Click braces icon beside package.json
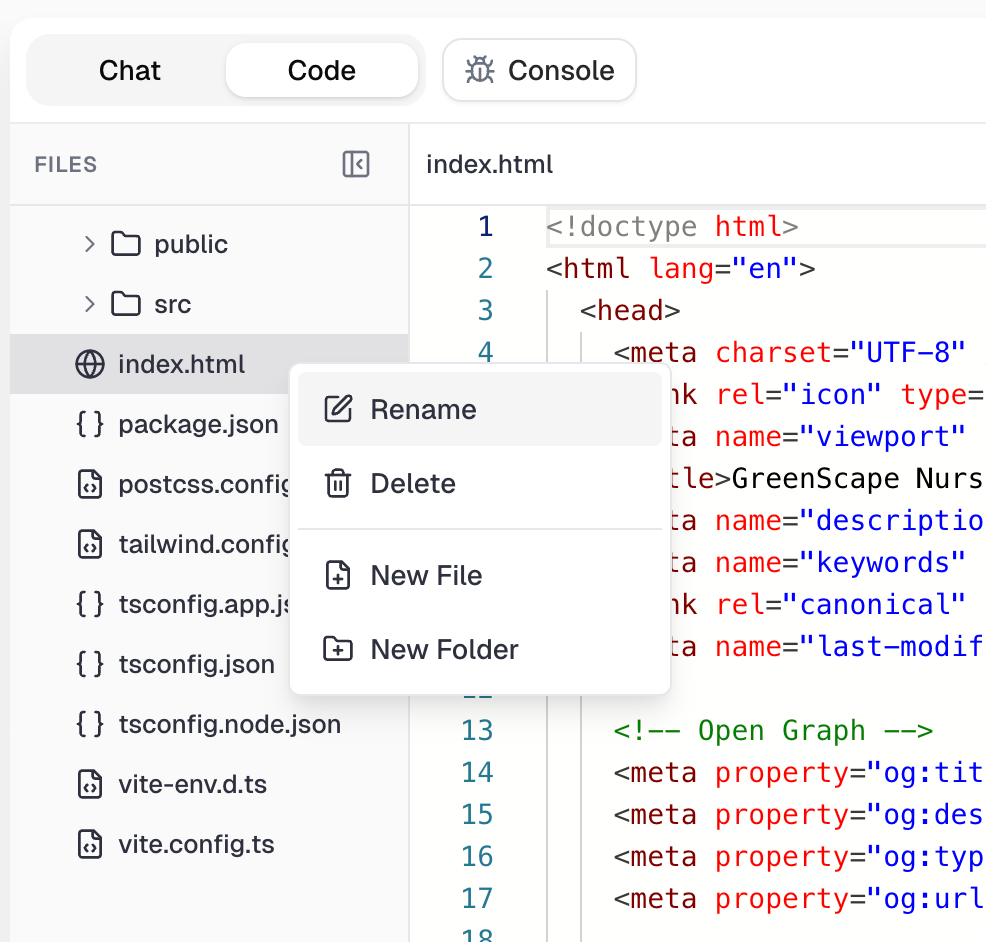986x942 pixels. click(90, 424)
